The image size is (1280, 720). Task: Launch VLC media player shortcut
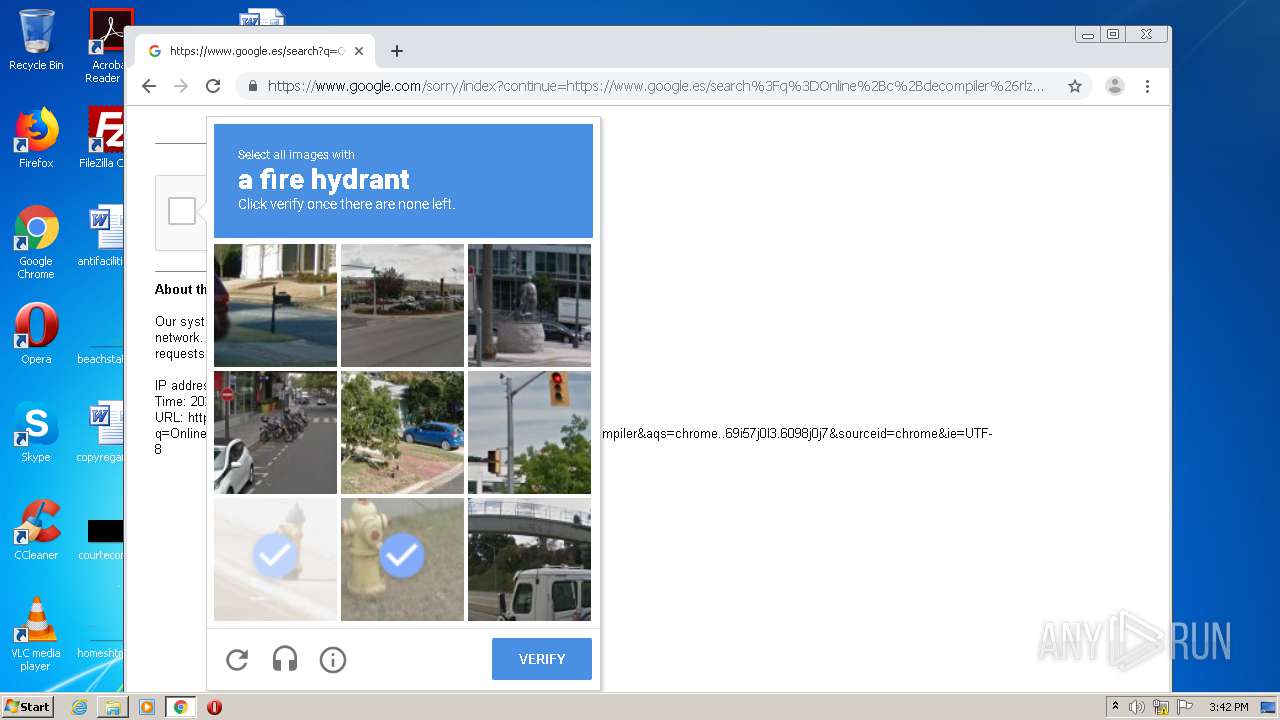36,634
